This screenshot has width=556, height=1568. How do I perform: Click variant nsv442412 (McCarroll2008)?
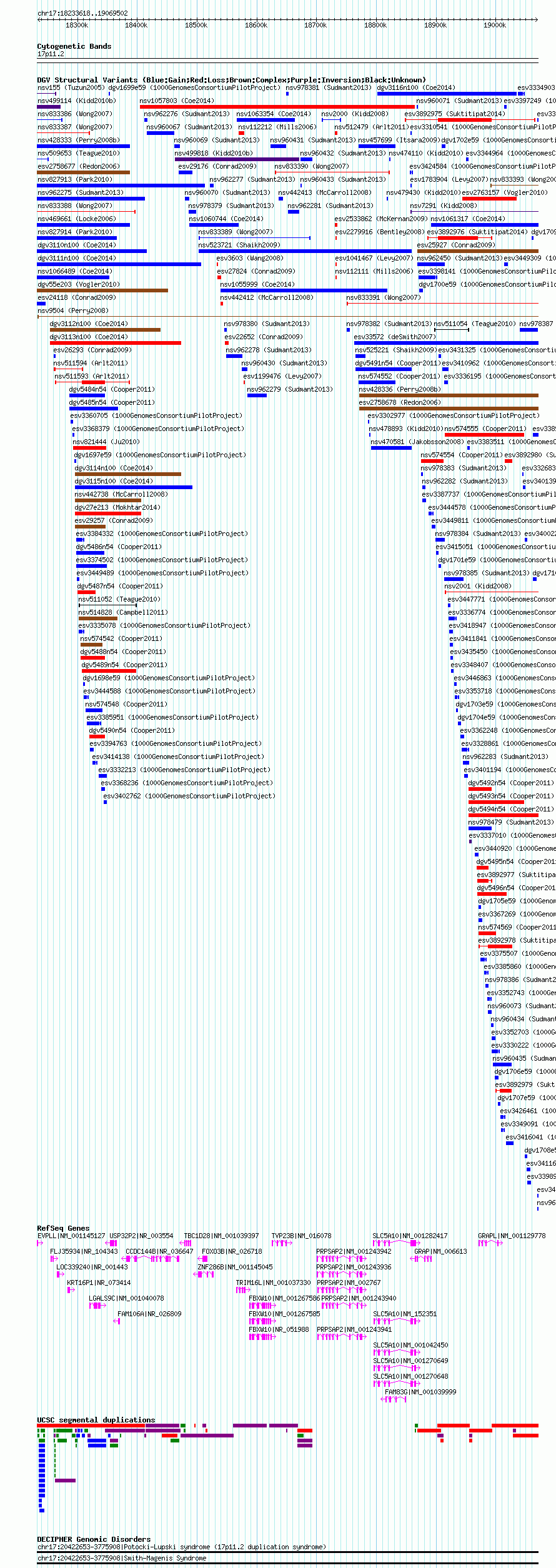(x=267, y=298)
